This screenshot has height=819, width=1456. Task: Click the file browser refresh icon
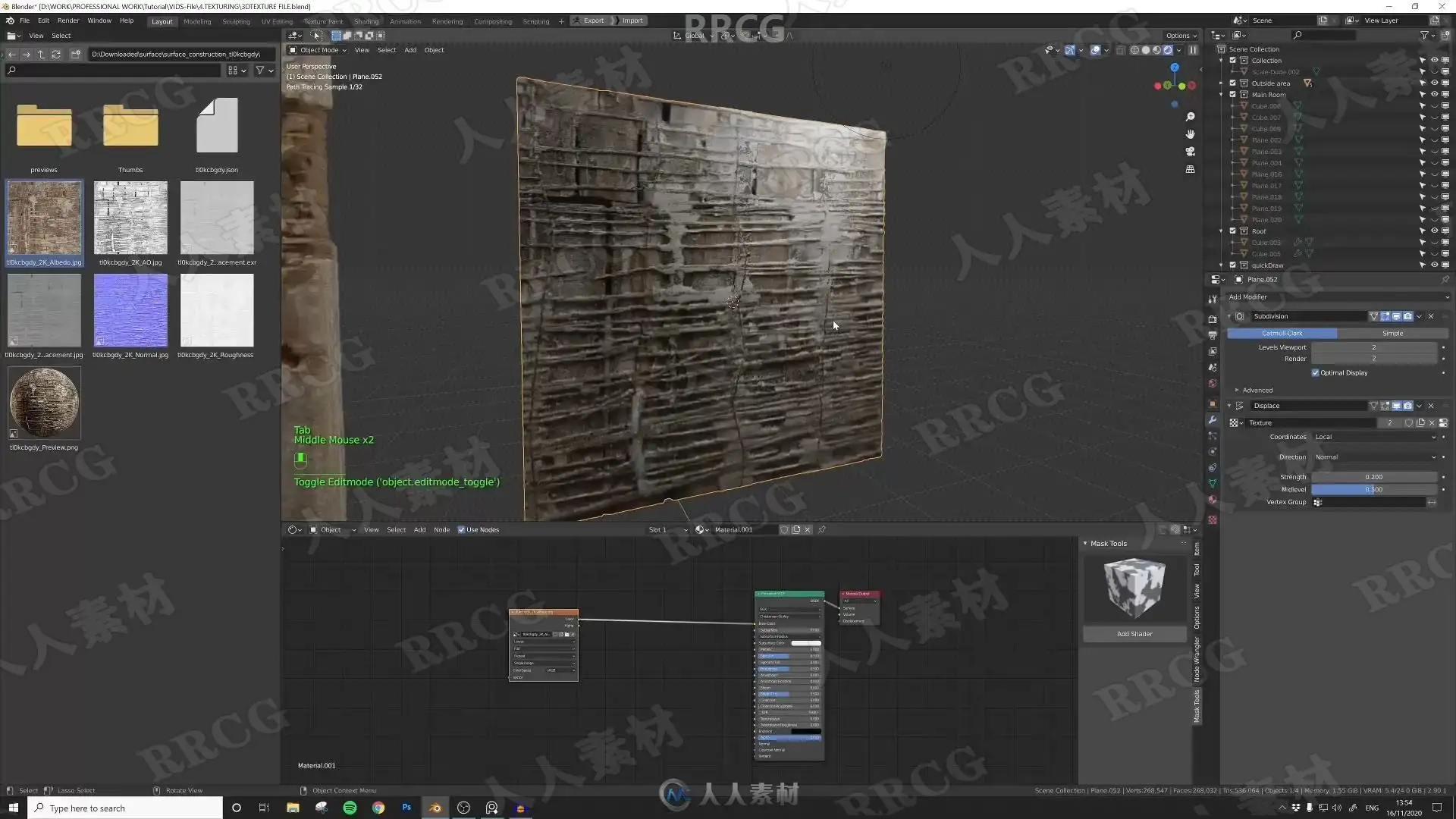(x=56, y=55)
